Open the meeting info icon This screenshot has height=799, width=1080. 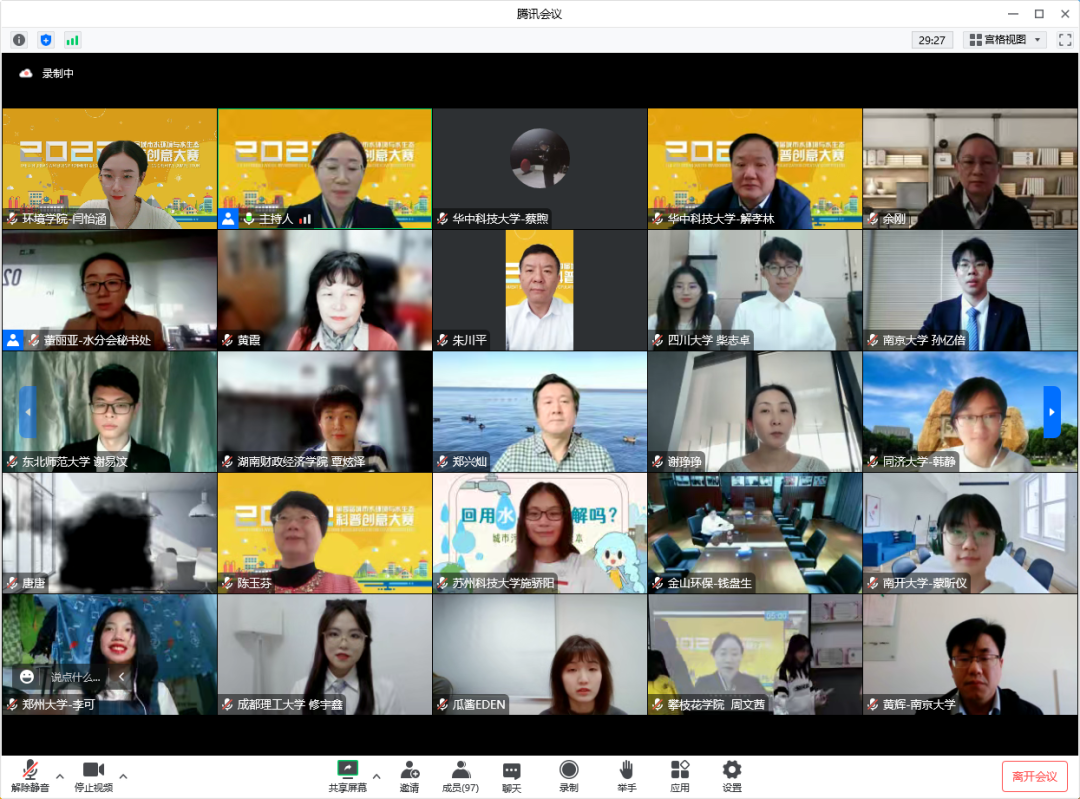19,40
